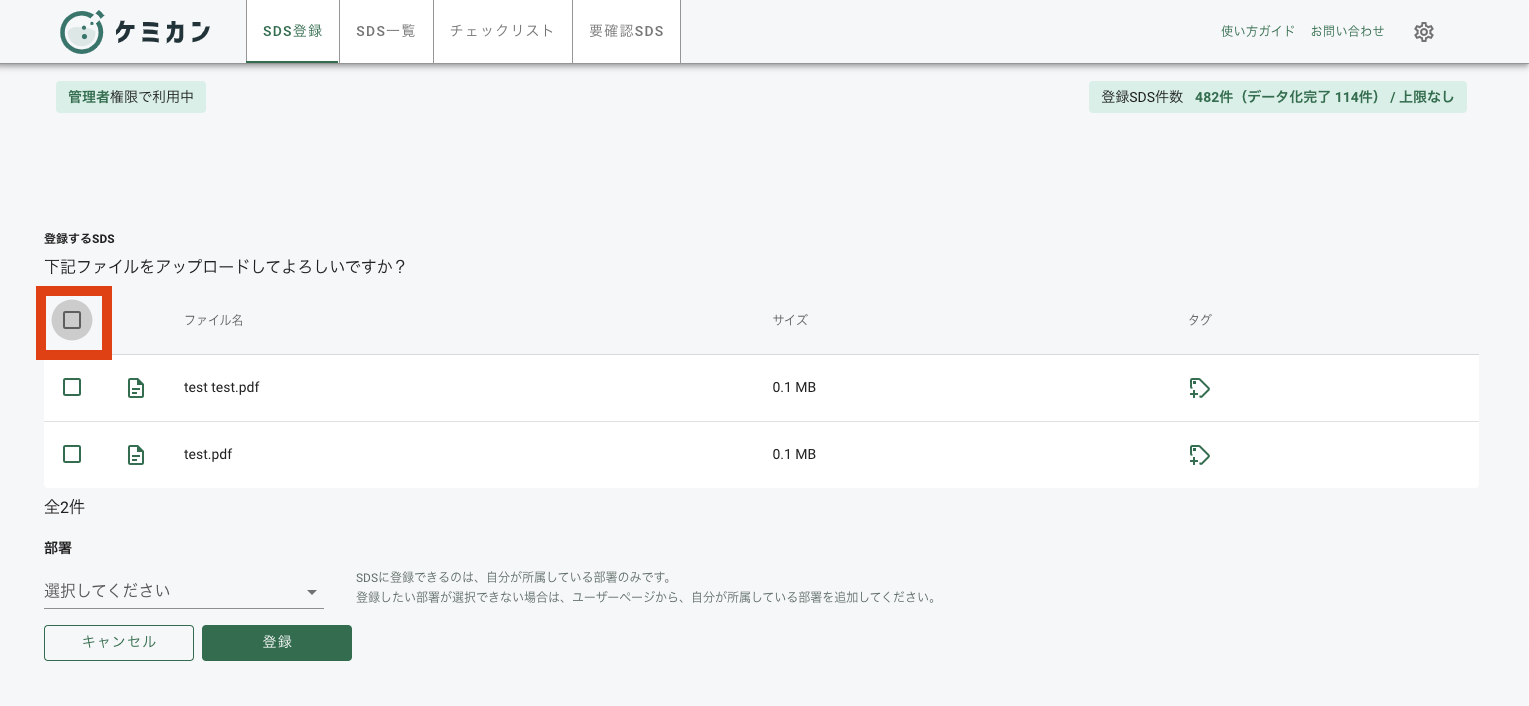1529x706 pixels.
Task: Open the 使い方ガイド link
Action: pos(1258,31)
